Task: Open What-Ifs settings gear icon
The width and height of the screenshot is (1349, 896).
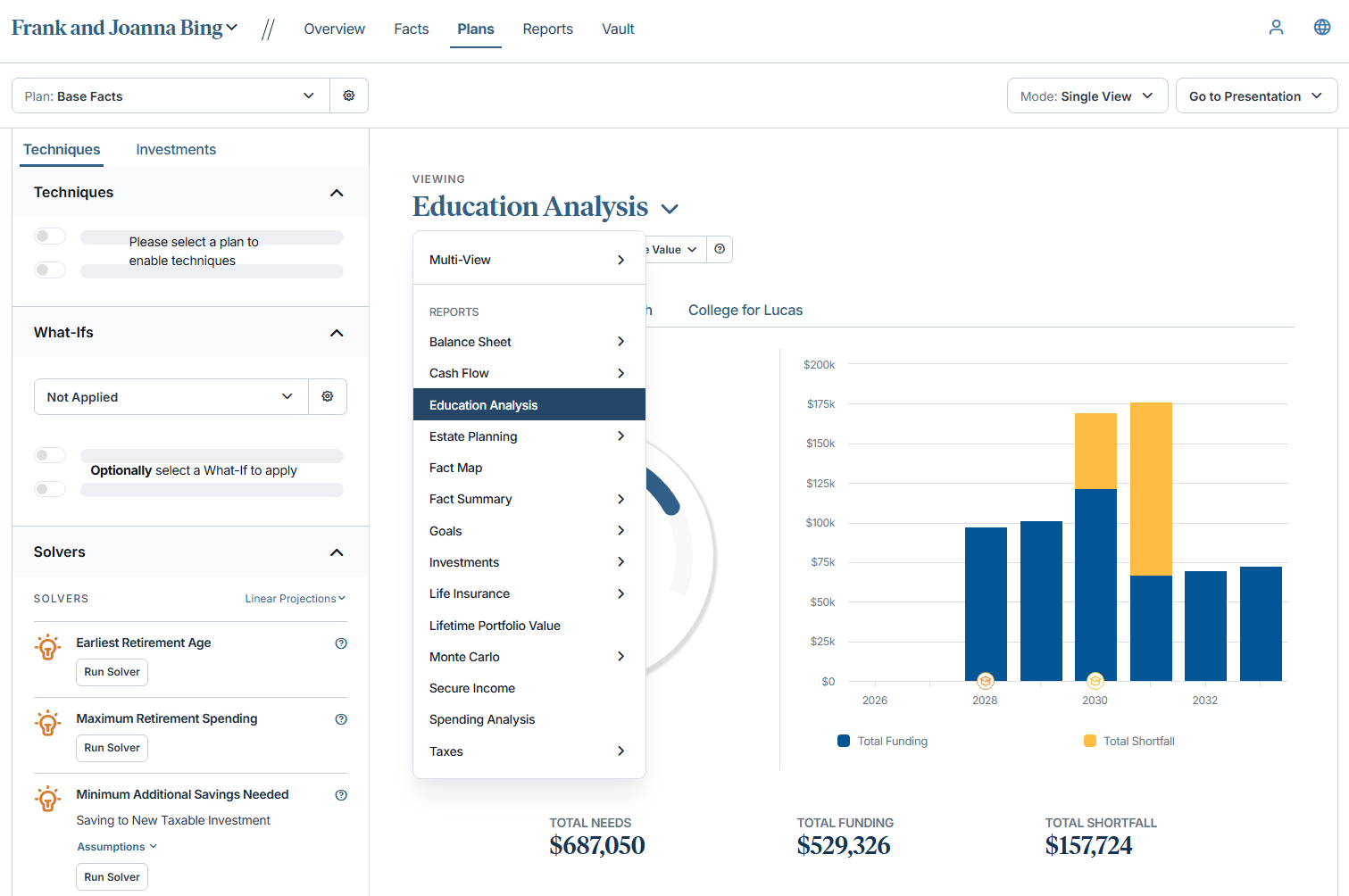Action: pyautogui.click(x=328, y=396)
